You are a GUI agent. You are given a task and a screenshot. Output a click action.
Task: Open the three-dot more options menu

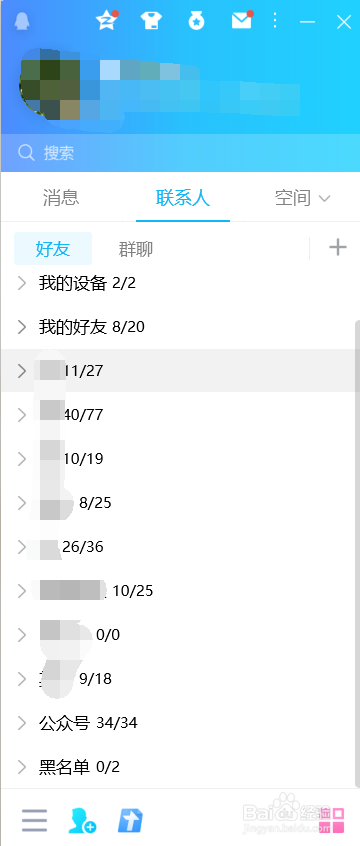[x=275, y=21]
